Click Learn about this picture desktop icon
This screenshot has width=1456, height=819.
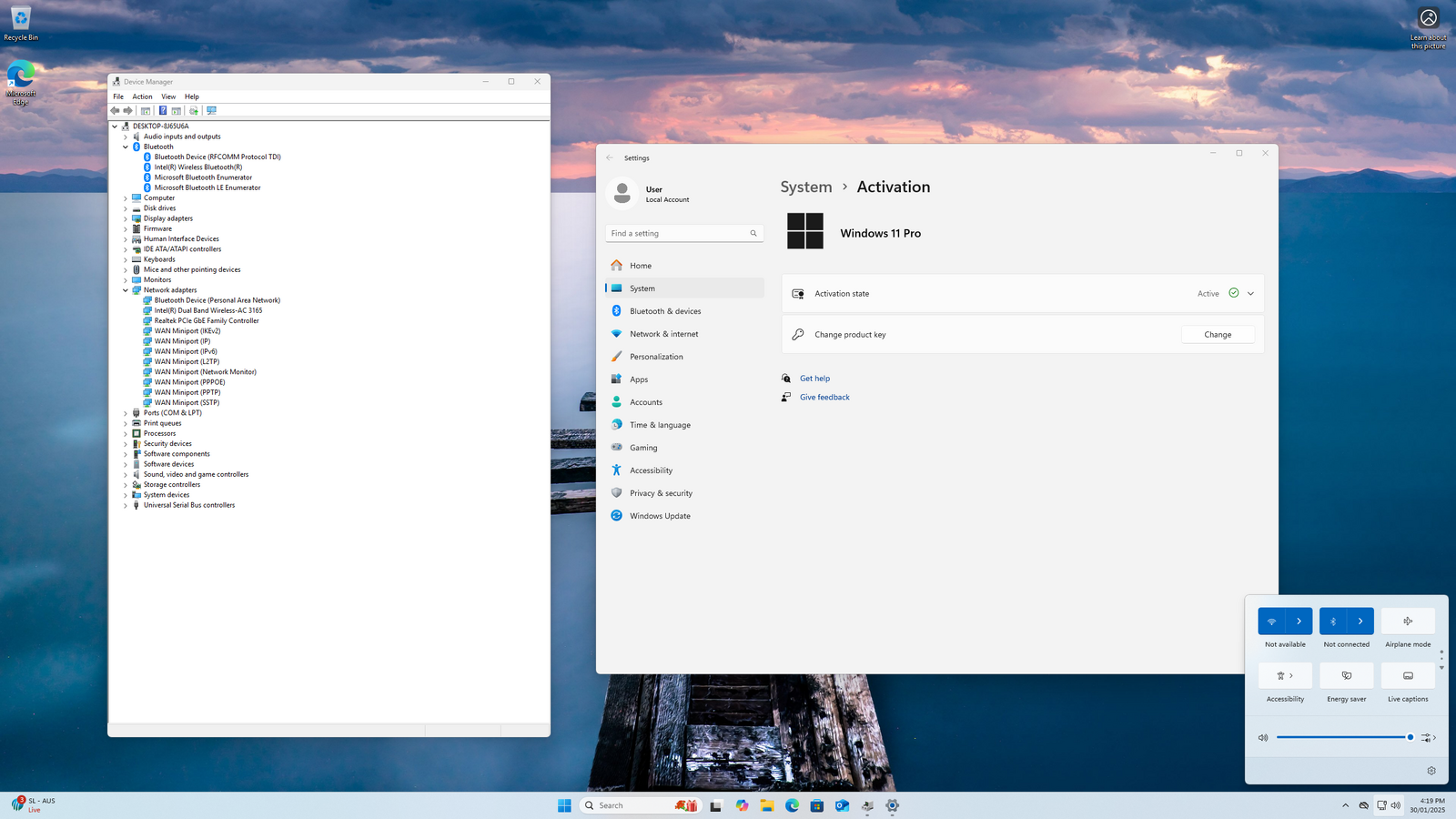[x=1429, y=29]
